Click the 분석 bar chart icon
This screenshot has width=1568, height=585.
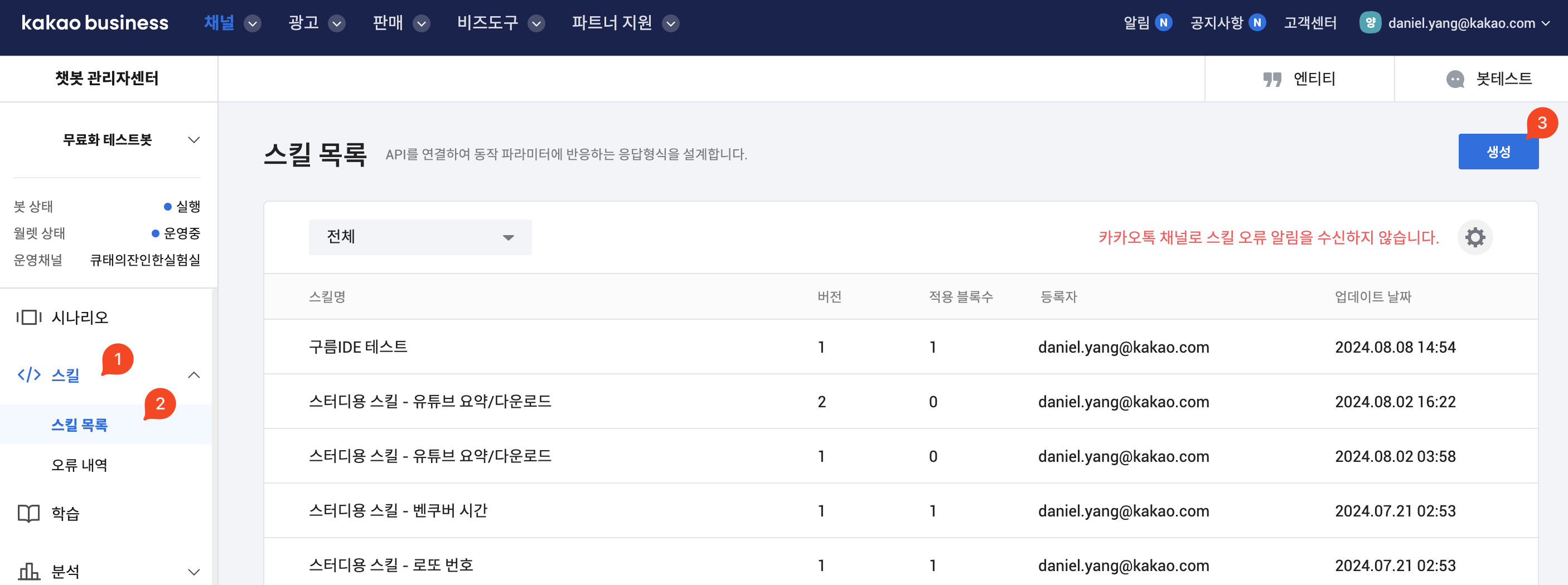(28, 571)
